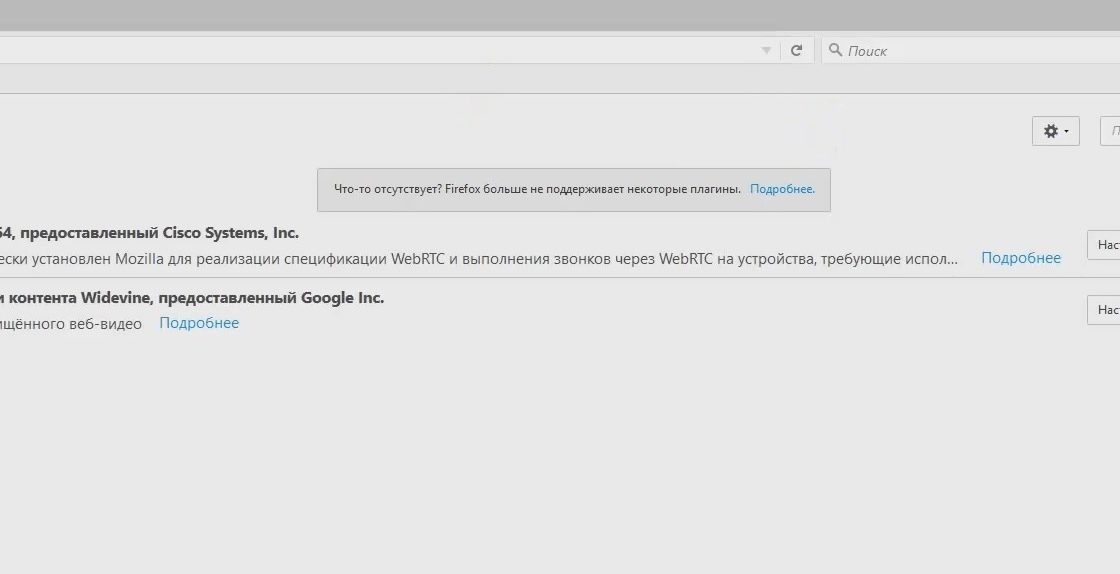
Task: Select plugin title mentioning Widevine Google Inc.
Action: 192,298
